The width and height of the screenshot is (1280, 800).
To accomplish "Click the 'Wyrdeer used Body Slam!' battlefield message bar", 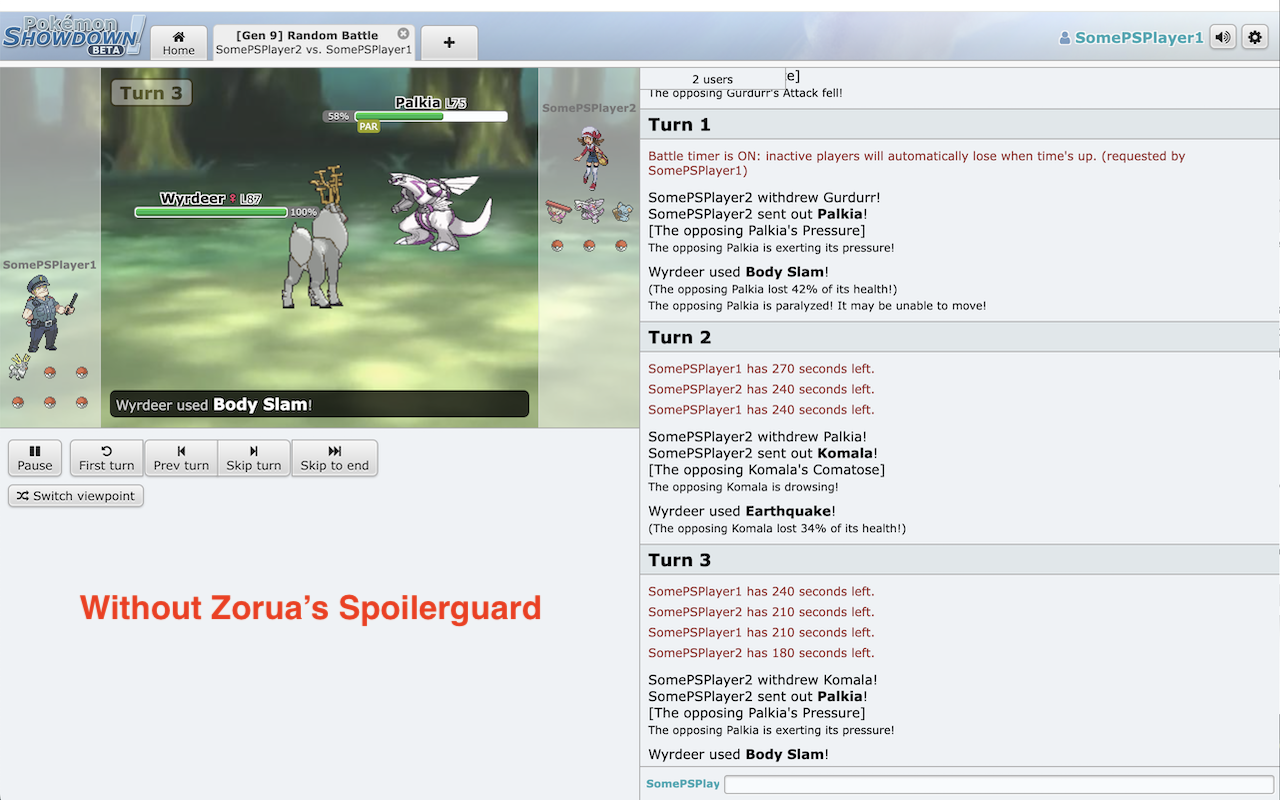I will click(x=319, y=404).
